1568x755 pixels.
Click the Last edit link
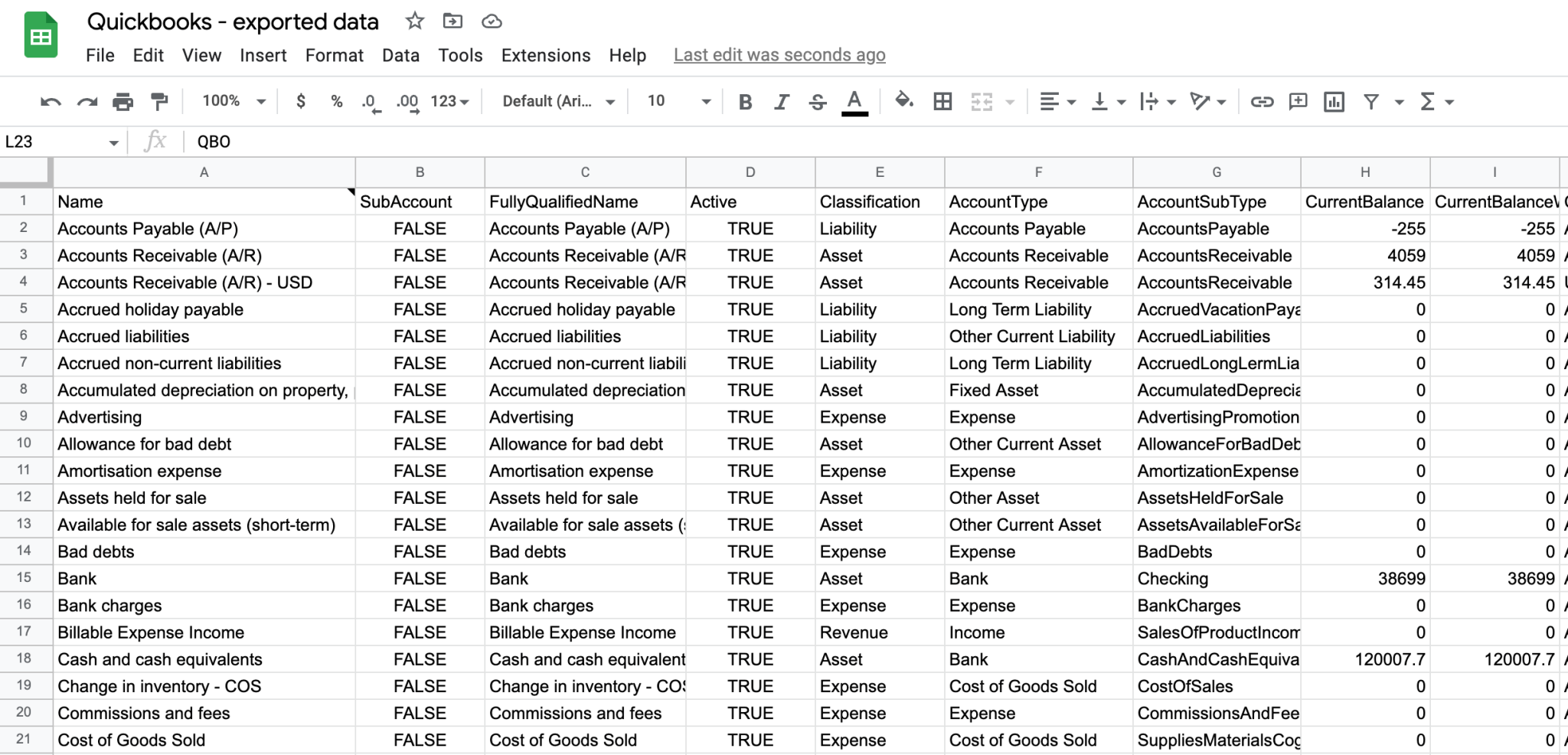click(x=779, y=55)
